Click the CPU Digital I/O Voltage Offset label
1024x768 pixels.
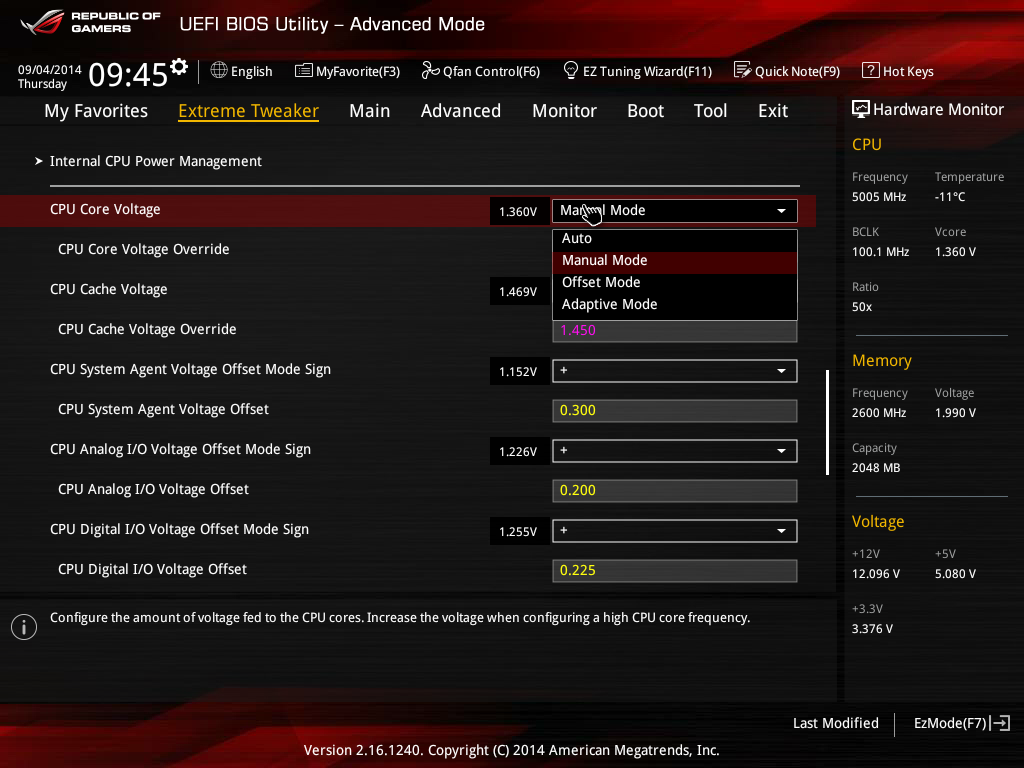point(152,569)
